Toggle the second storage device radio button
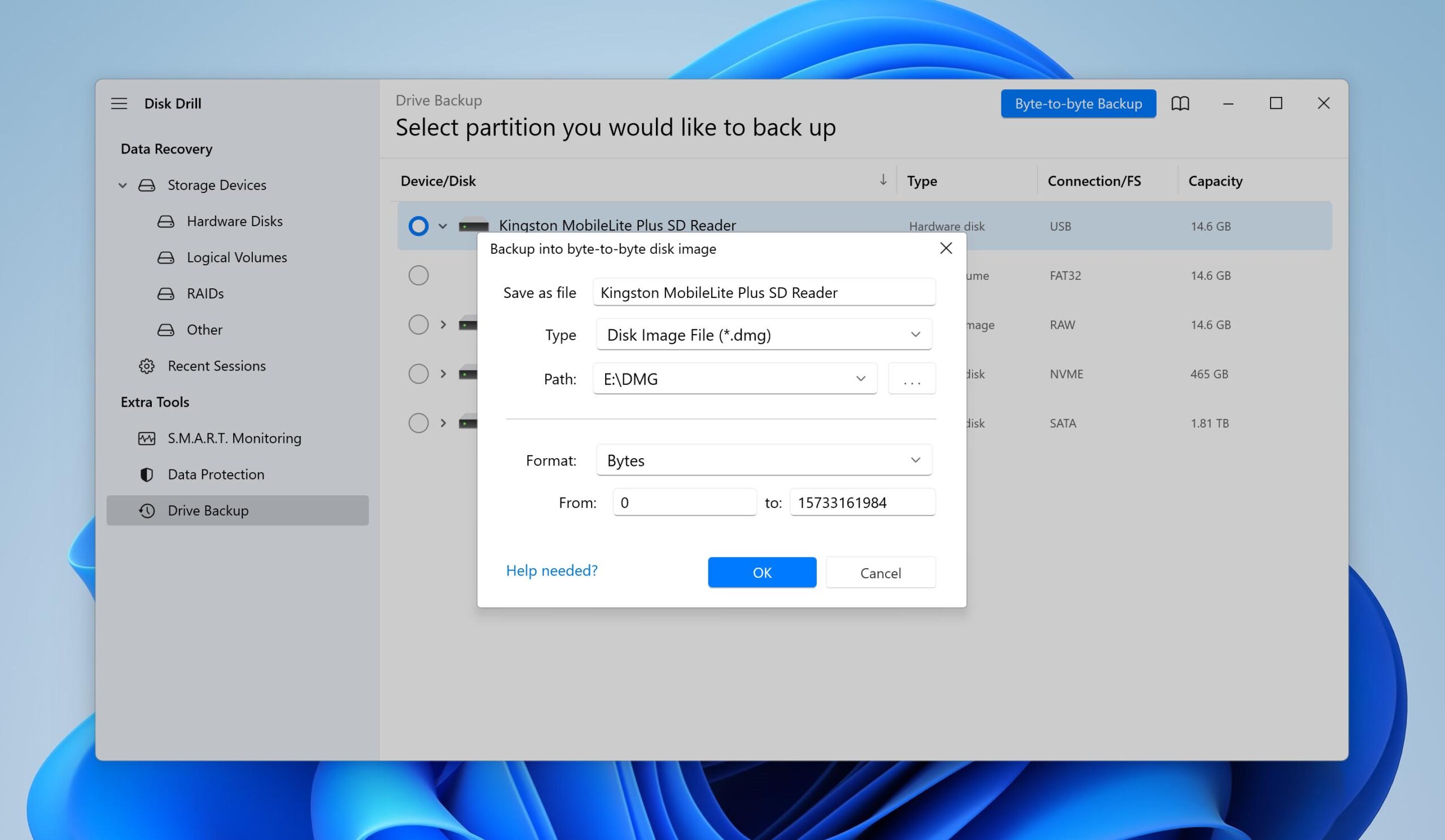This screenshot has width=1445, height=840. point(417,274)
